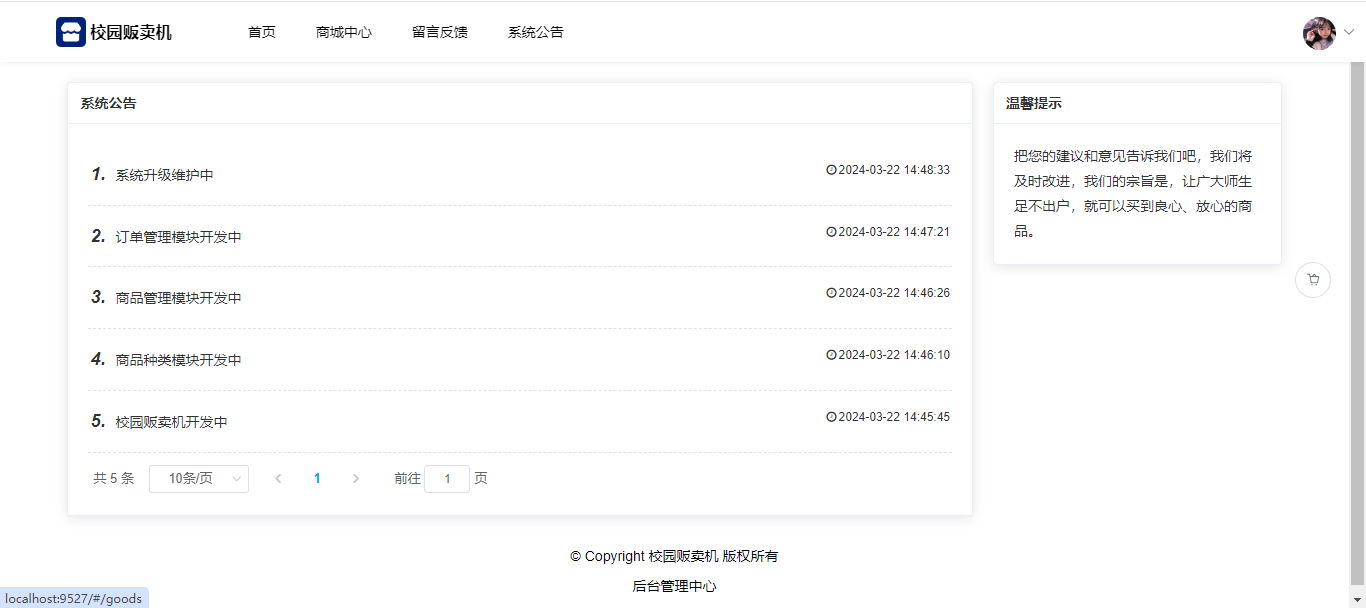Open 商城中心 menu item
Viewport: 1366px width, 608px height.
[x=344, y=32]
